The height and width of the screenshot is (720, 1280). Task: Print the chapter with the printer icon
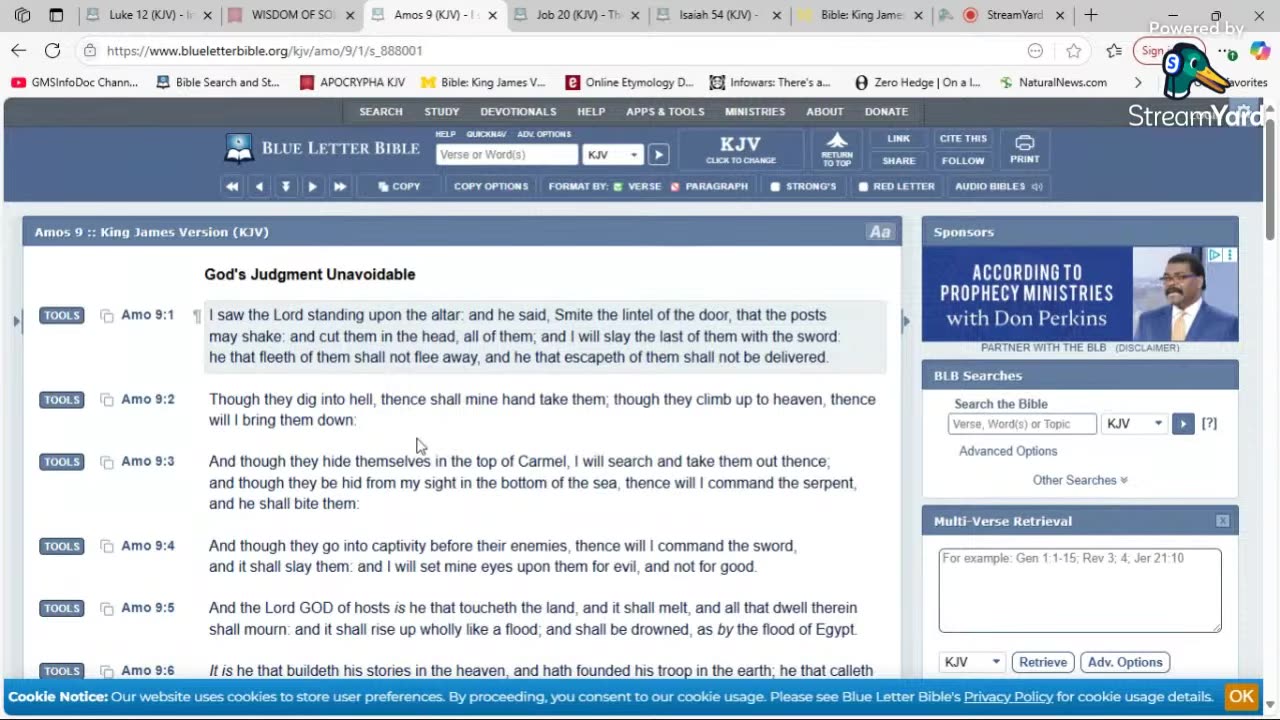click(x=1024, y=149)
